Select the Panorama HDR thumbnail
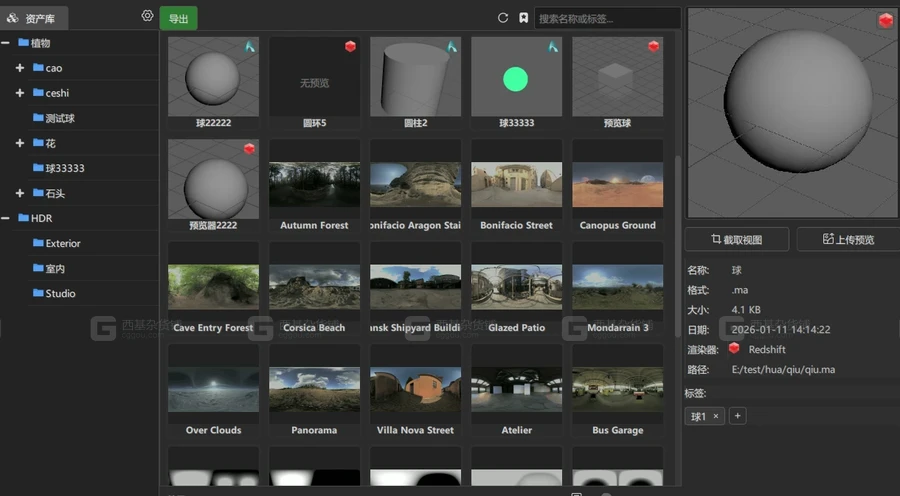Image resolution: width=900 pixels, height=496 pixels. point(315,389)
